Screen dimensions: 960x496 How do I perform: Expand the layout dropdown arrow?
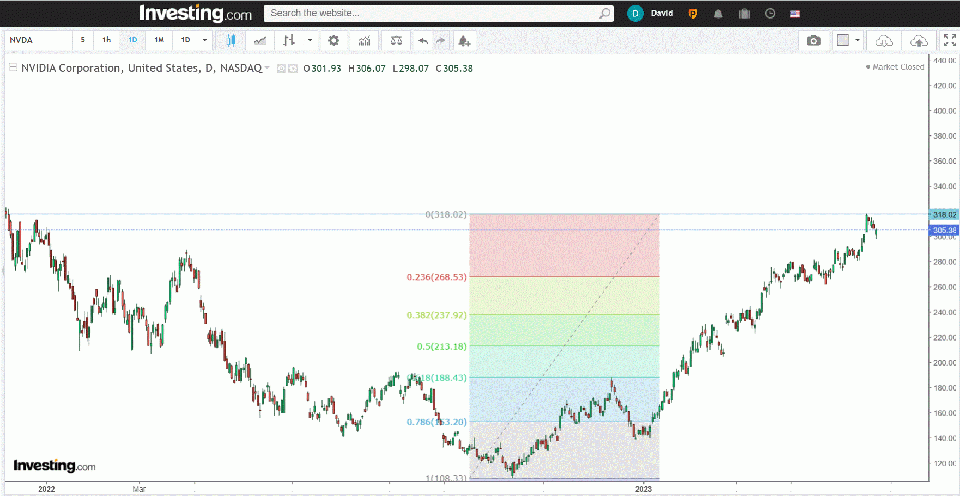[x=857, y=40]
